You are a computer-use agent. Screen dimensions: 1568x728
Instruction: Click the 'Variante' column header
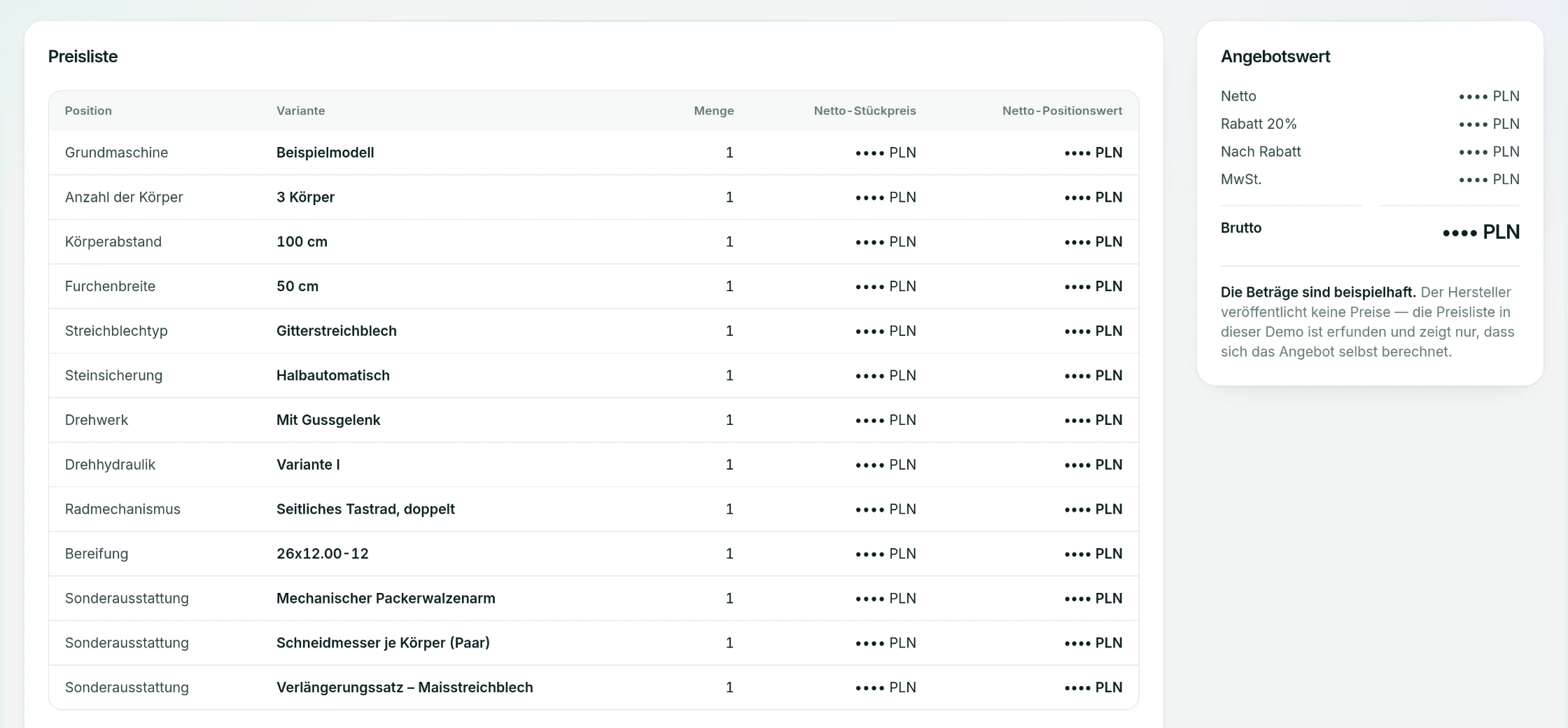pyautogui.click(x=300, y=111)
